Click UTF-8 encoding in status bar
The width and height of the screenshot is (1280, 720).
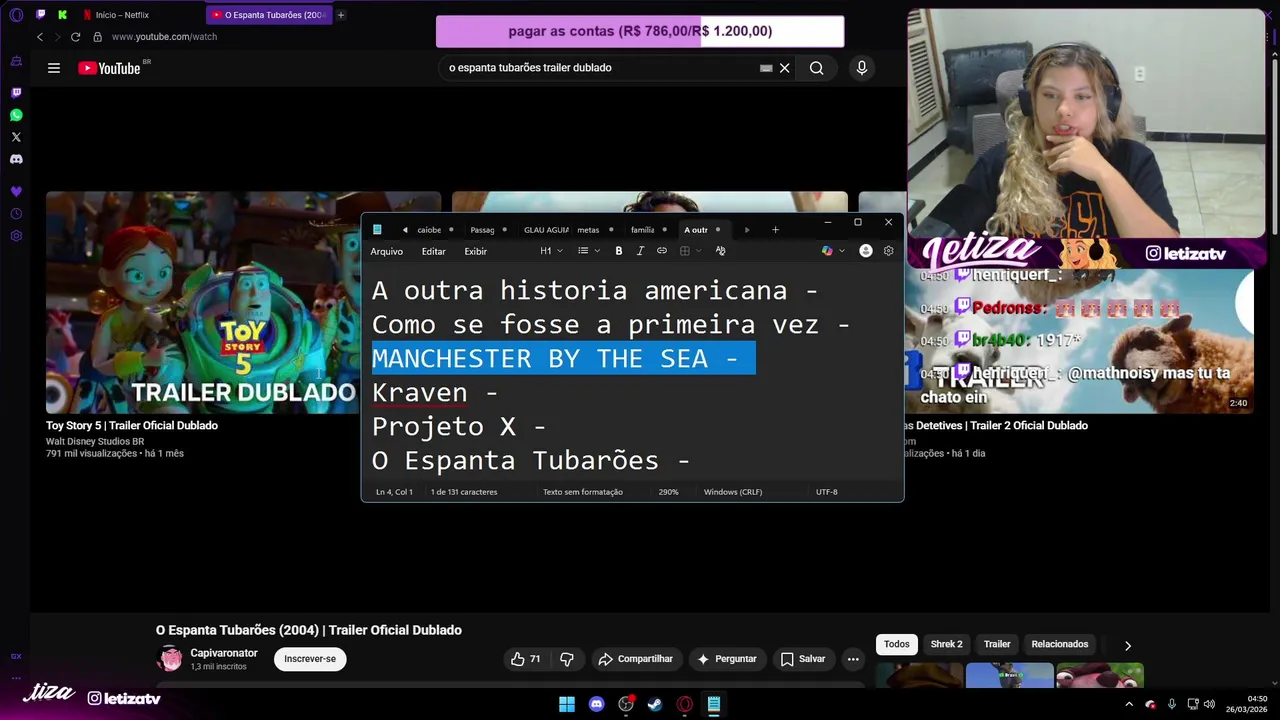(x=827, y=492)
